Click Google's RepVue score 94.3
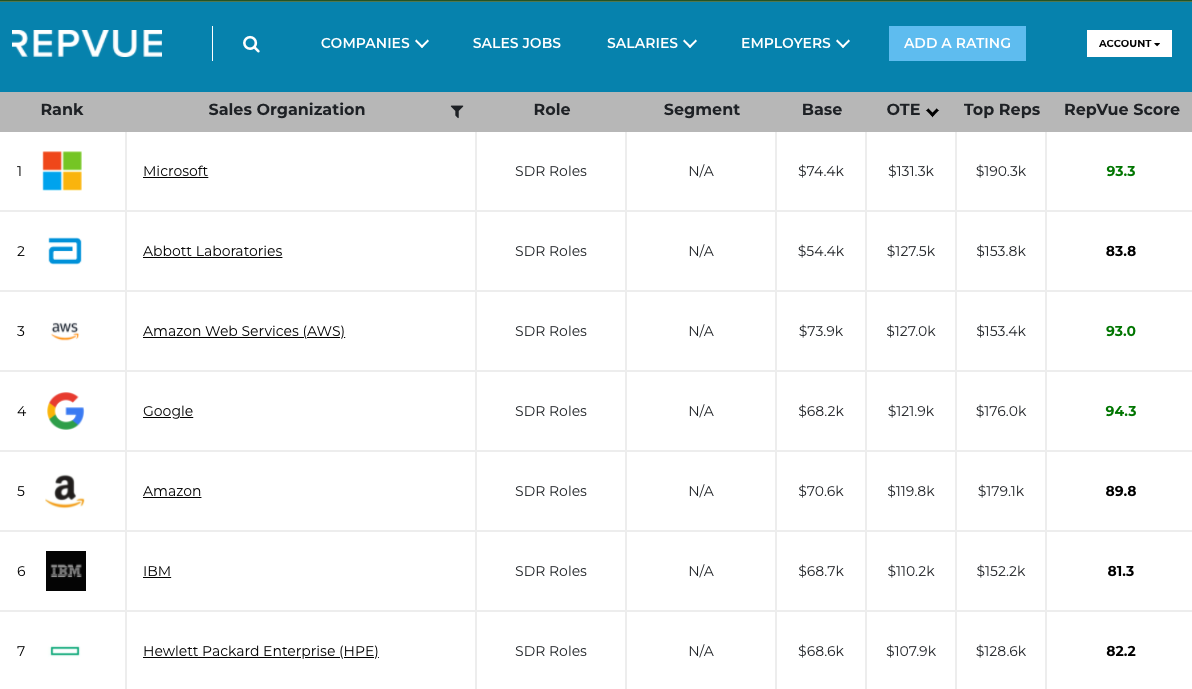This screenshot has height=689, width=1192. pyautogui.click(x=1121, y=411)
